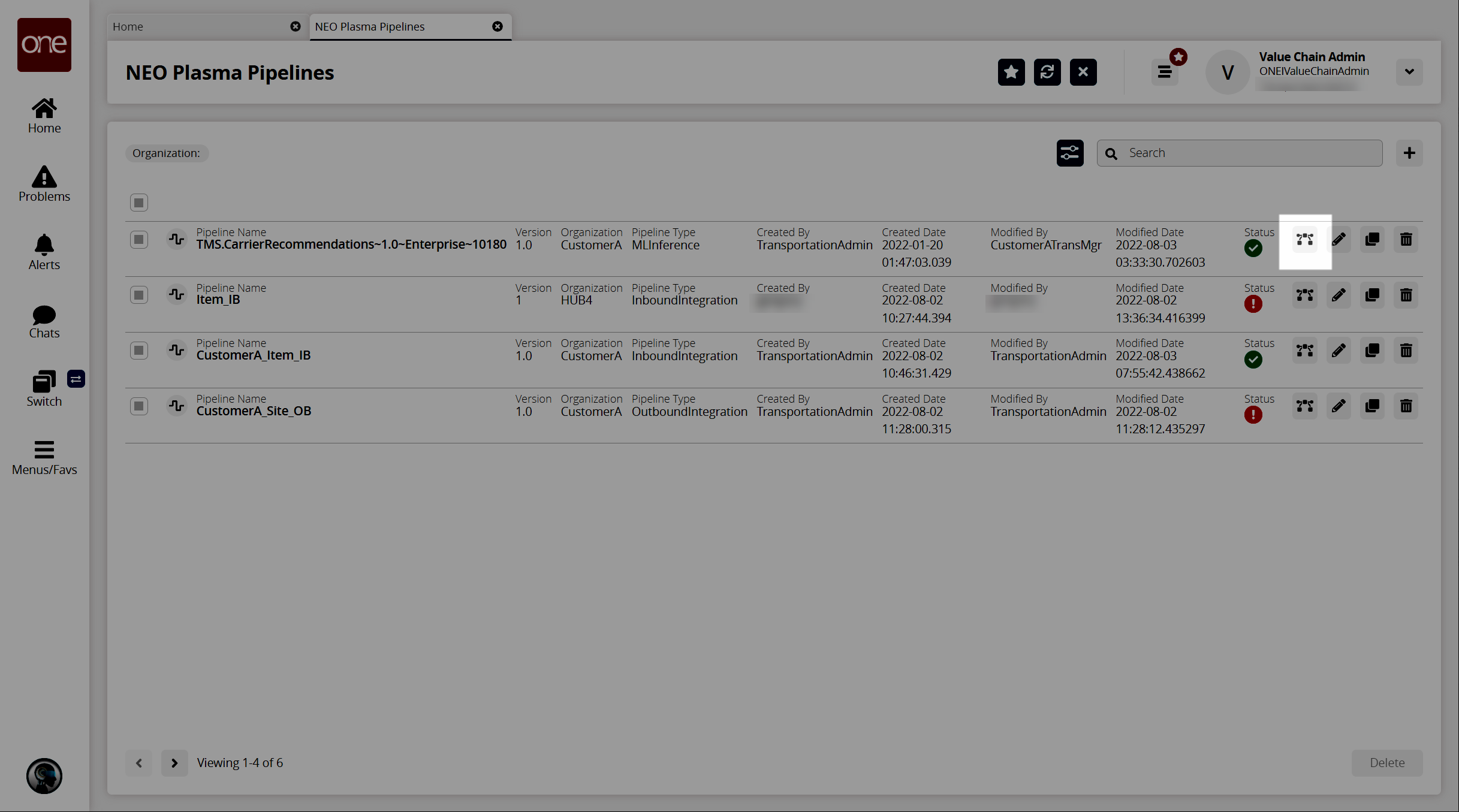Check the Item_IB row checkbox
Viewport: 1459px width, 812px height.
point(139,295)
